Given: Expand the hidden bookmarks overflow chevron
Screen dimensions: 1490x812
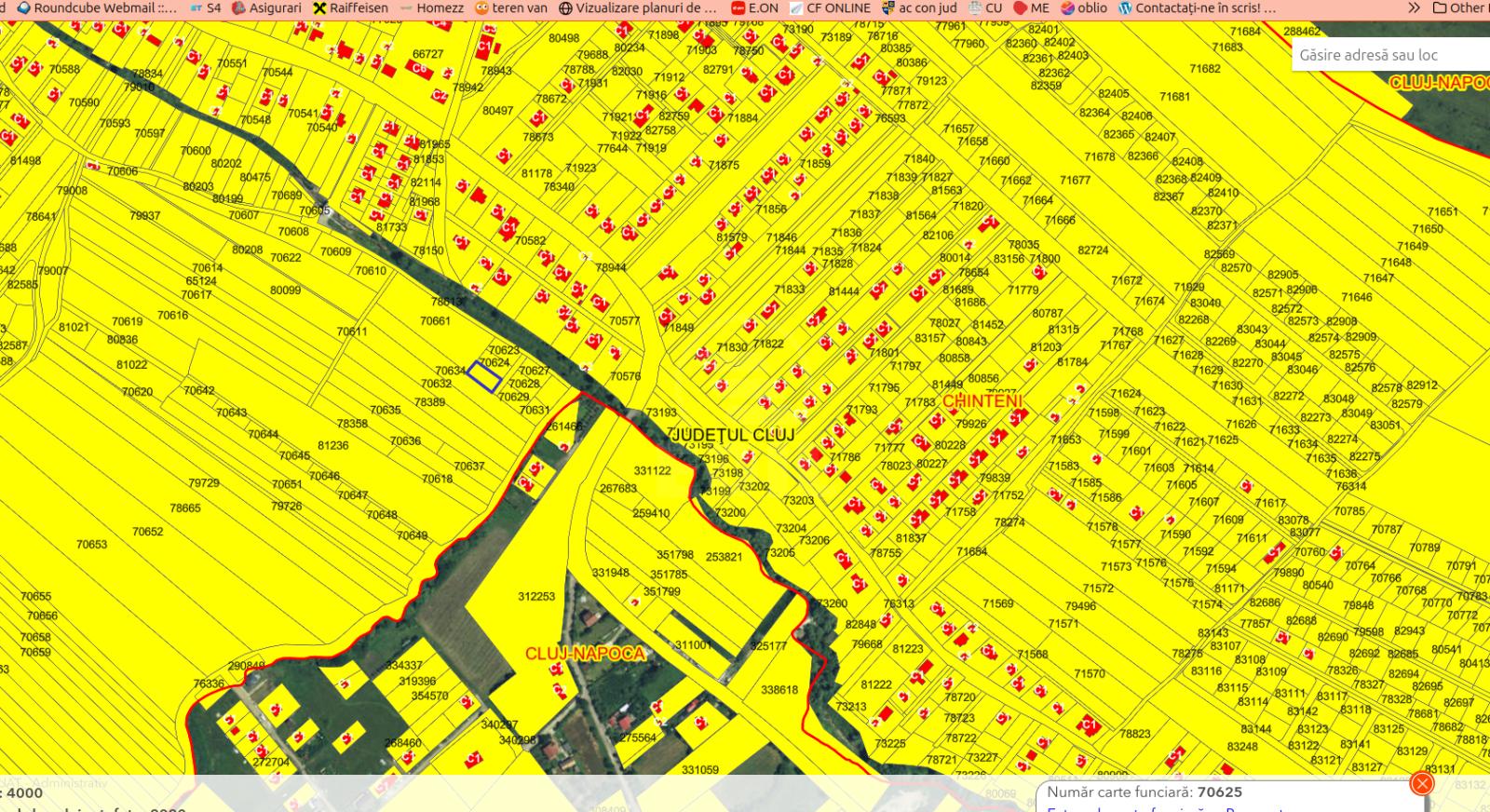Looking at the screenshot, I should coord(1414,7).
